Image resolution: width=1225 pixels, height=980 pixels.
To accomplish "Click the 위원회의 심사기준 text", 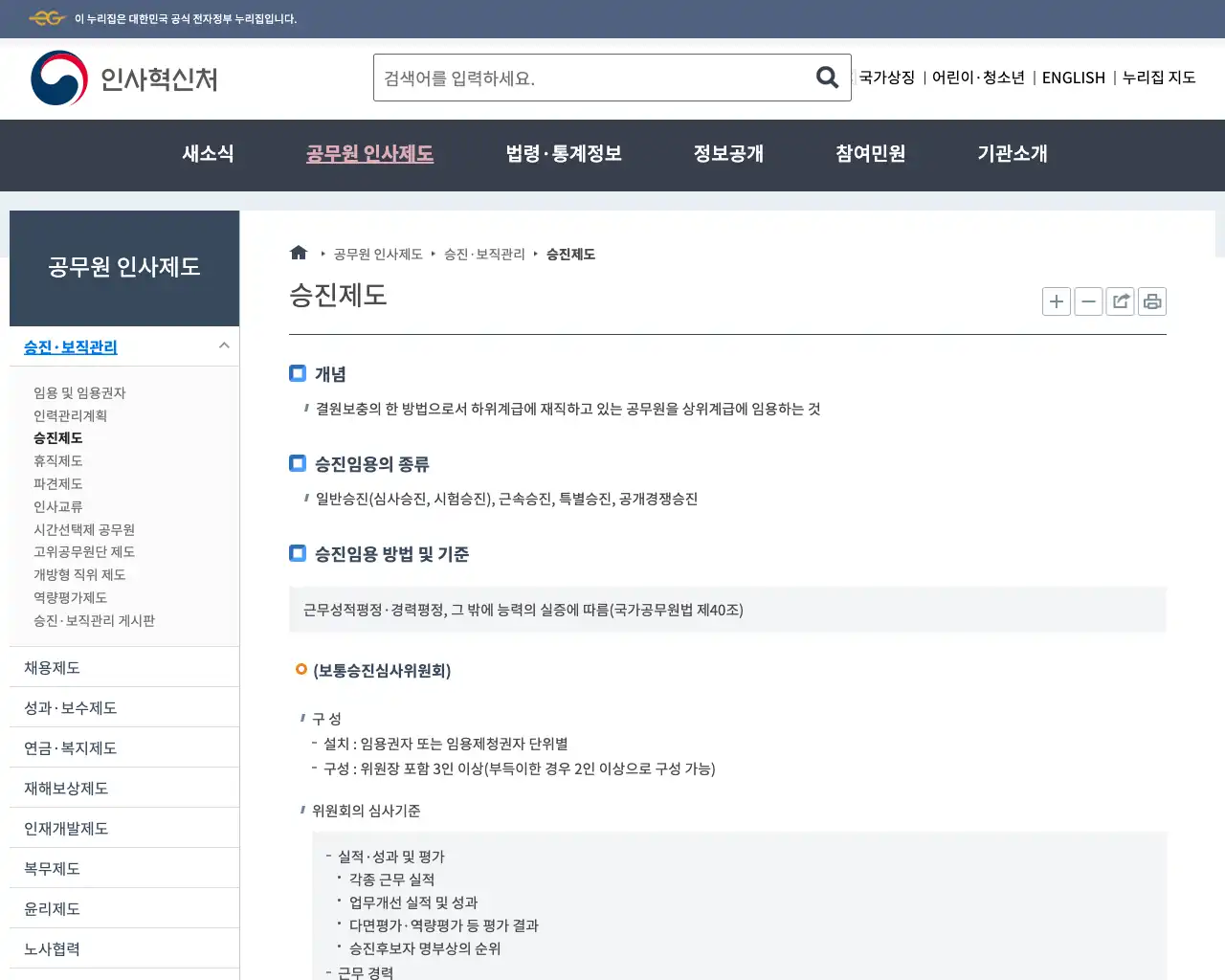I will point(366,811).
